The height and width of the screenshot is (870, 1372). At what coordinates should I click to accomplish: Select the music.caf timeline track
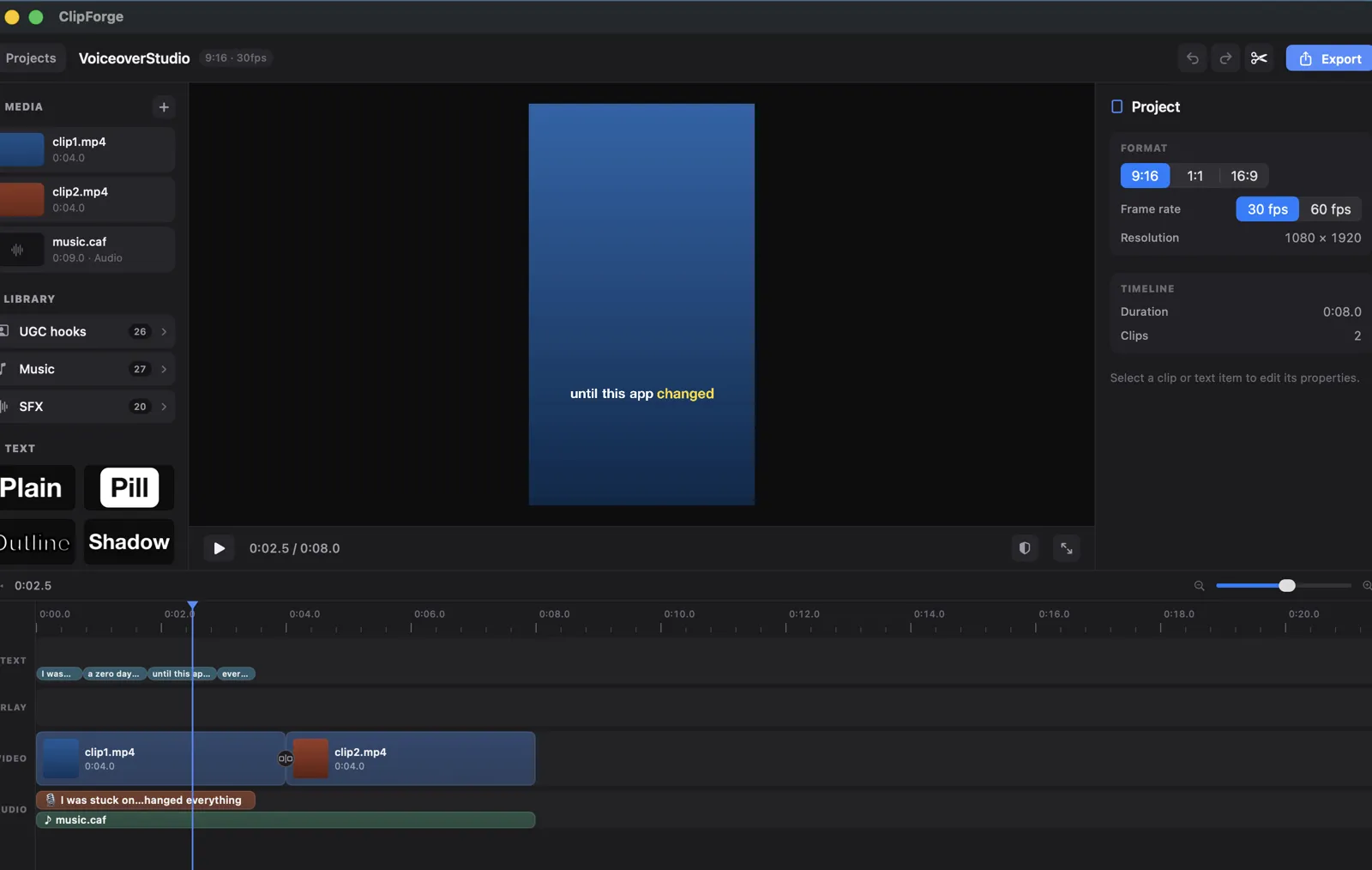(x=286, y=820)
